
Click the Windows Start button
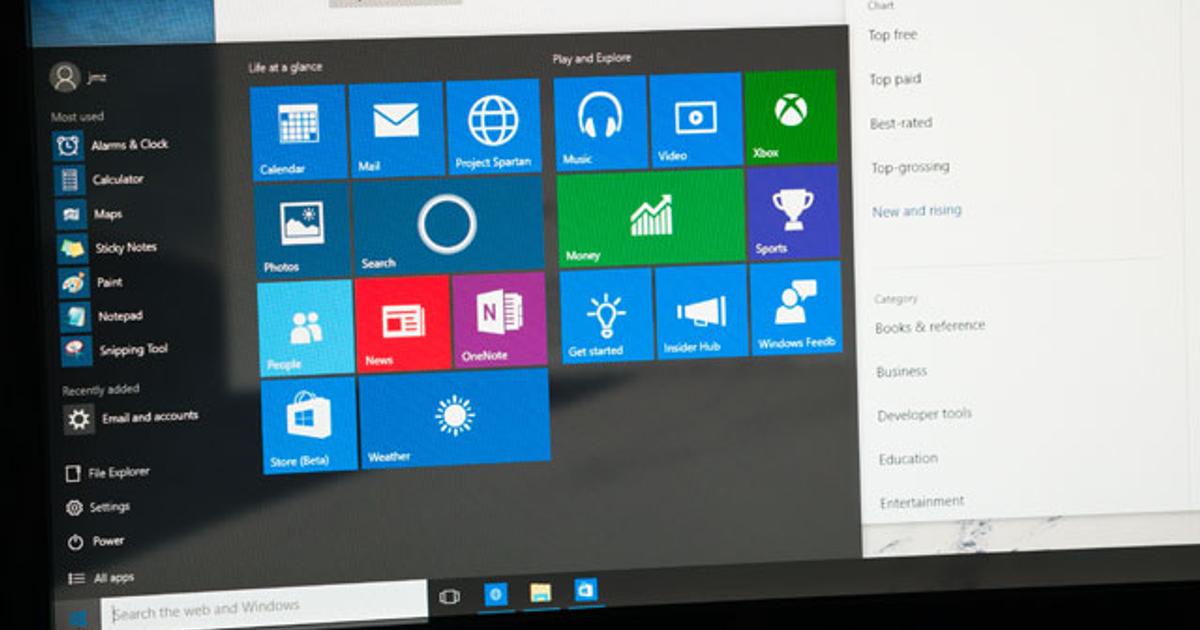(78, 617)
